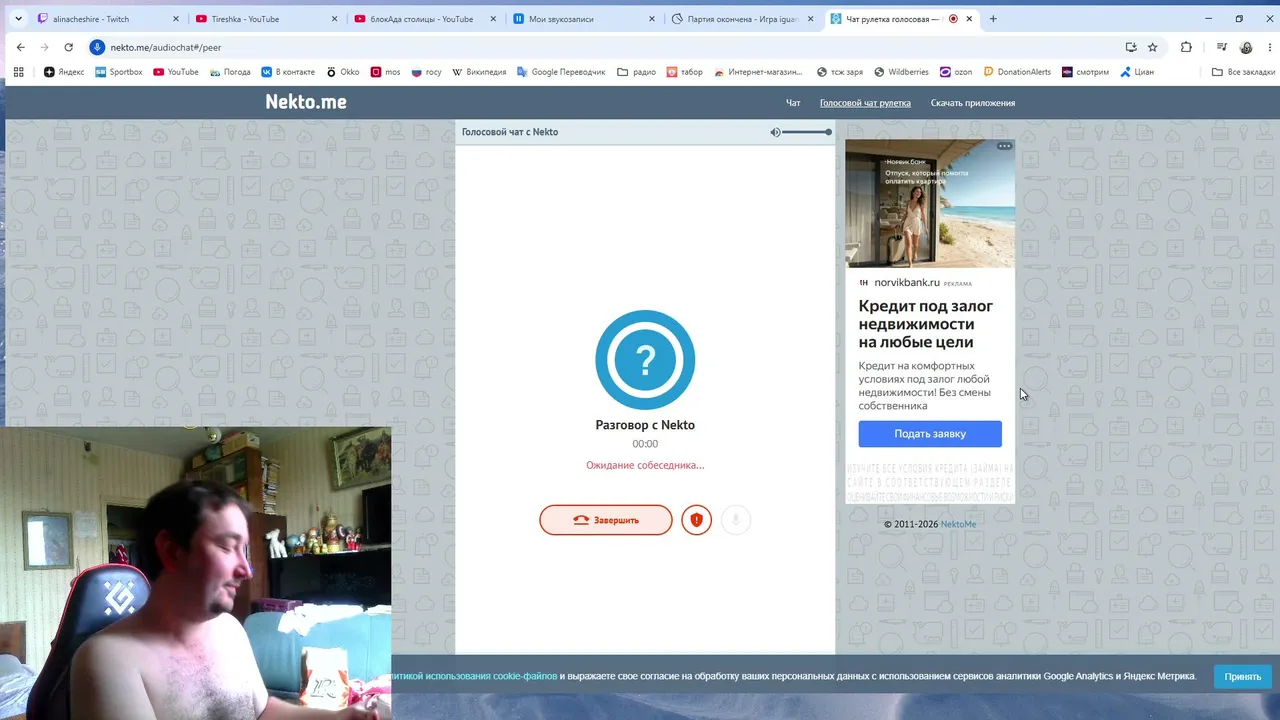Reload the current page
The image size is (1280, 720).
pos(68,47)
